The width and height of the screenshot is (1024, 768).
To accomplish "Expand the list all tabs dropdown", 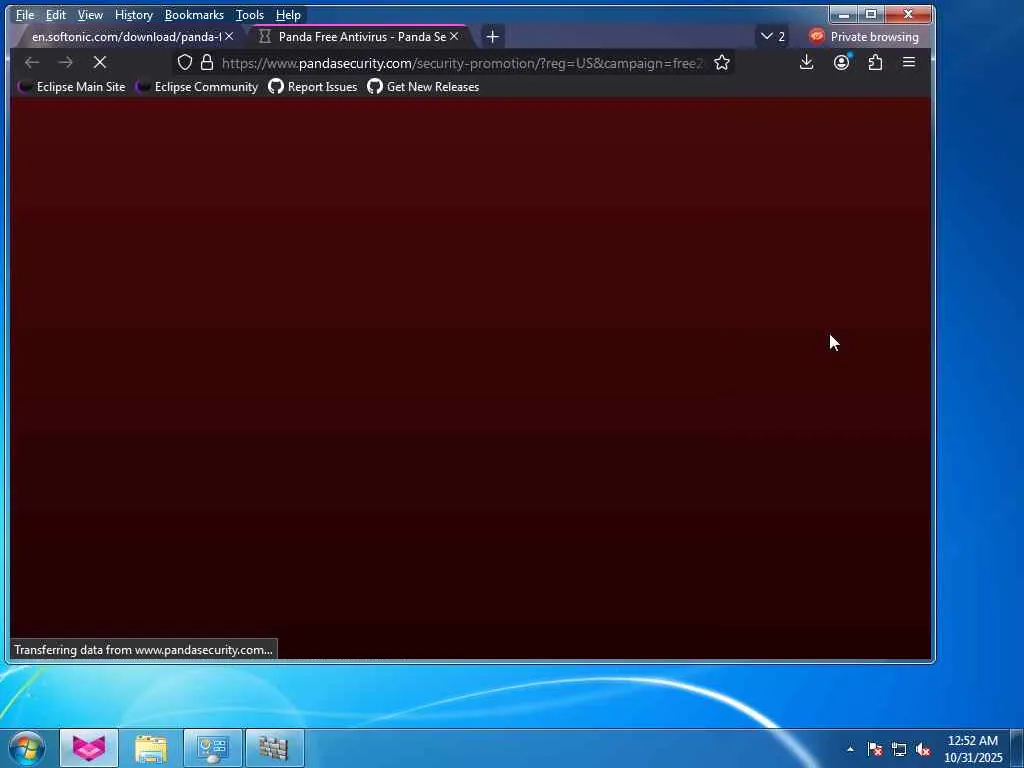I will 773,37.
